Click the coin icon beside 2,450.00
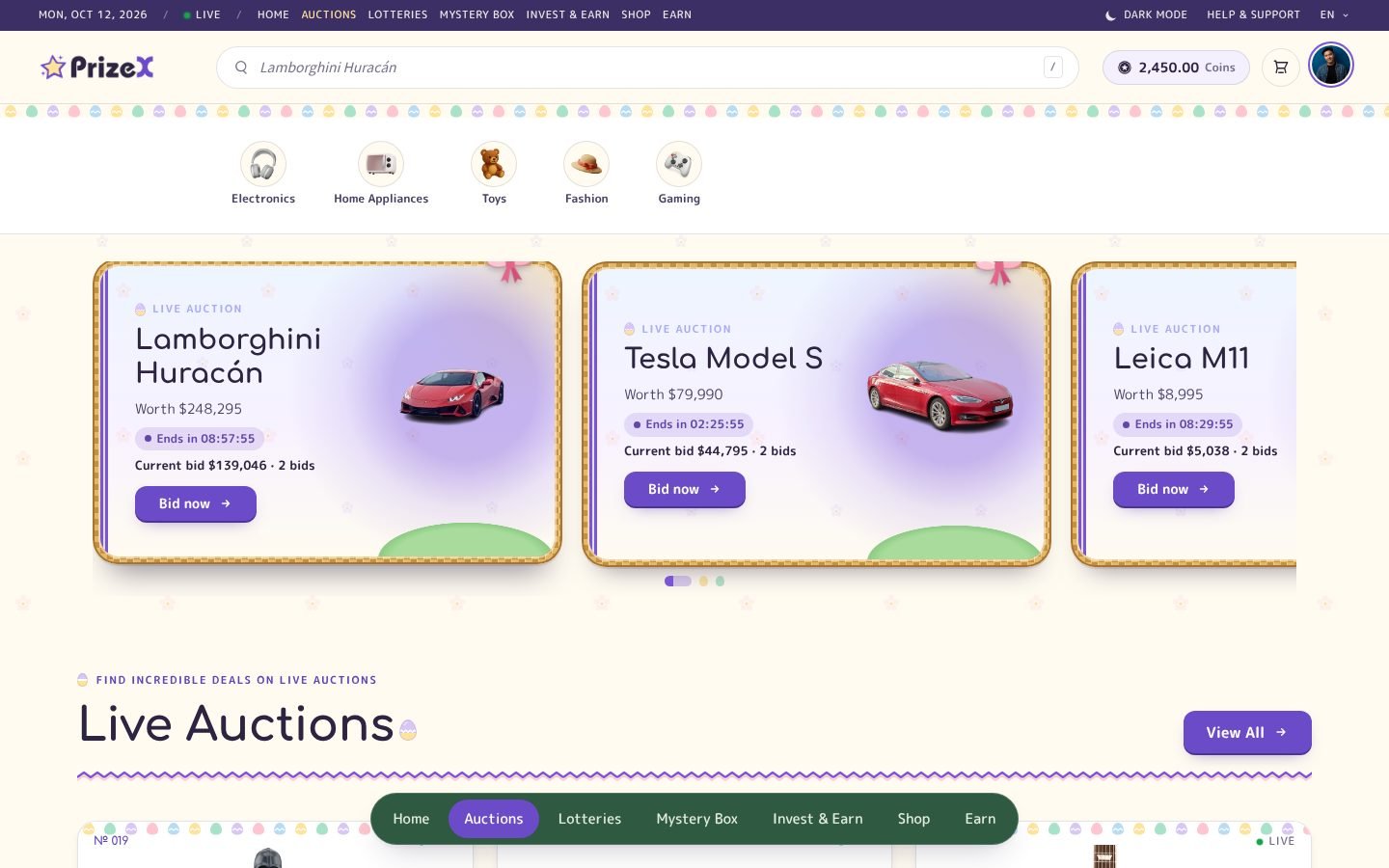1389x868 pixels. tap(1125, 68)
